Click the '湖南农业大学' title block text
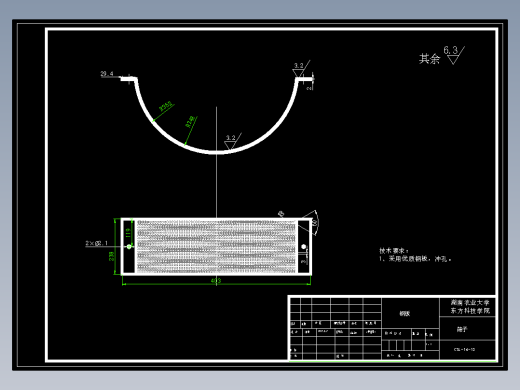 click(470, 303)
